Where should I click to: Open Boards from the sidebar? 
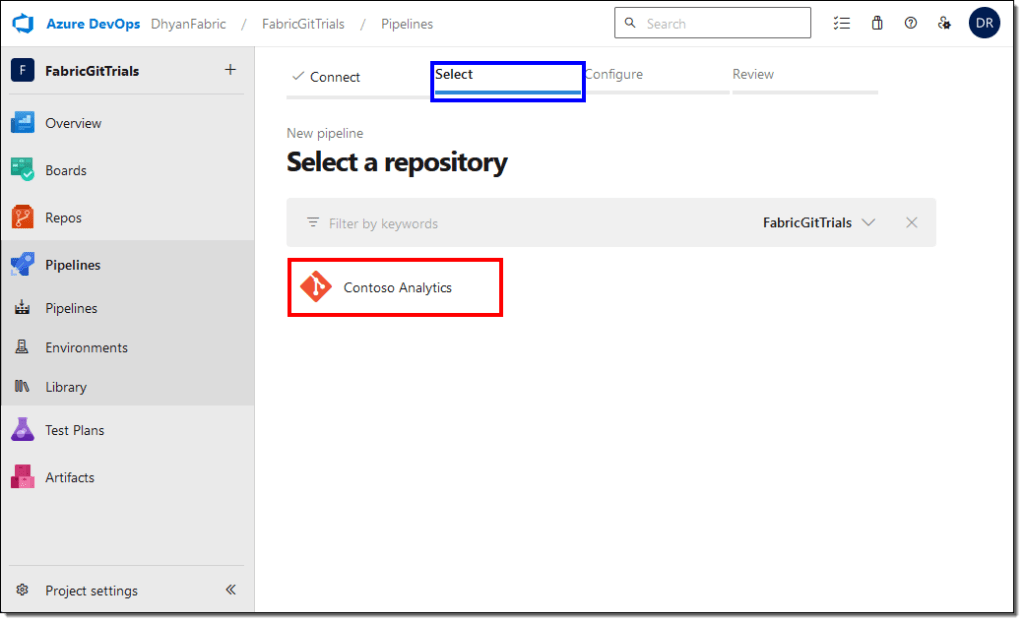66,170
